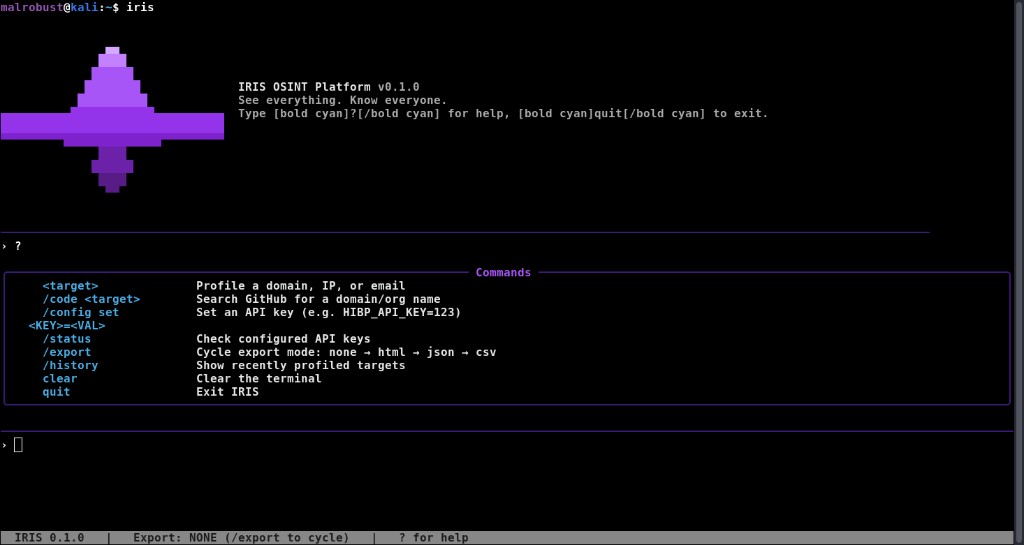Viewport: 1024px width, 545px height.
Task: Click the 'clear' command entry
Action: point(60,378)
